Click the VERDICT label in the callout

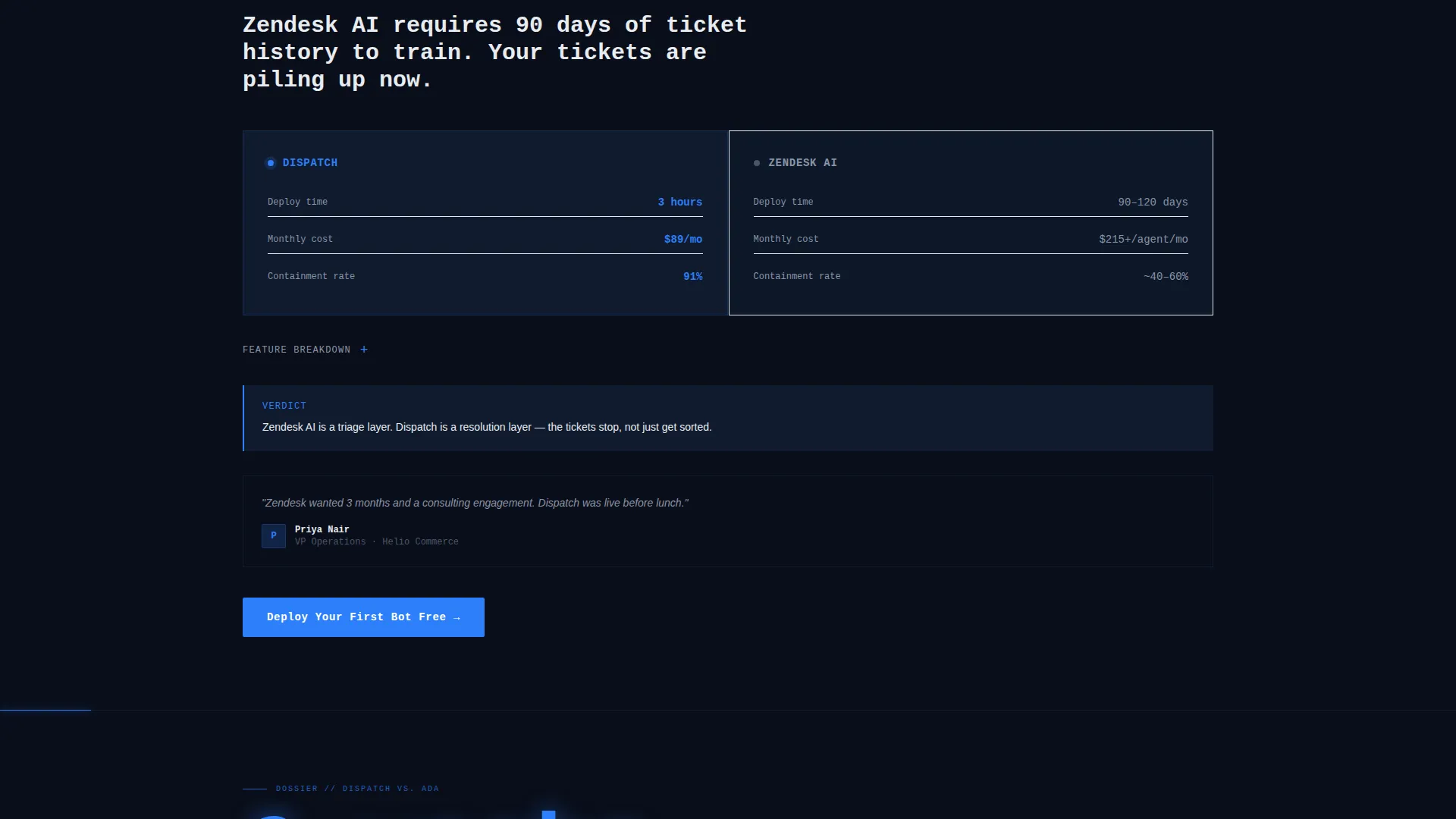[284, 406]
